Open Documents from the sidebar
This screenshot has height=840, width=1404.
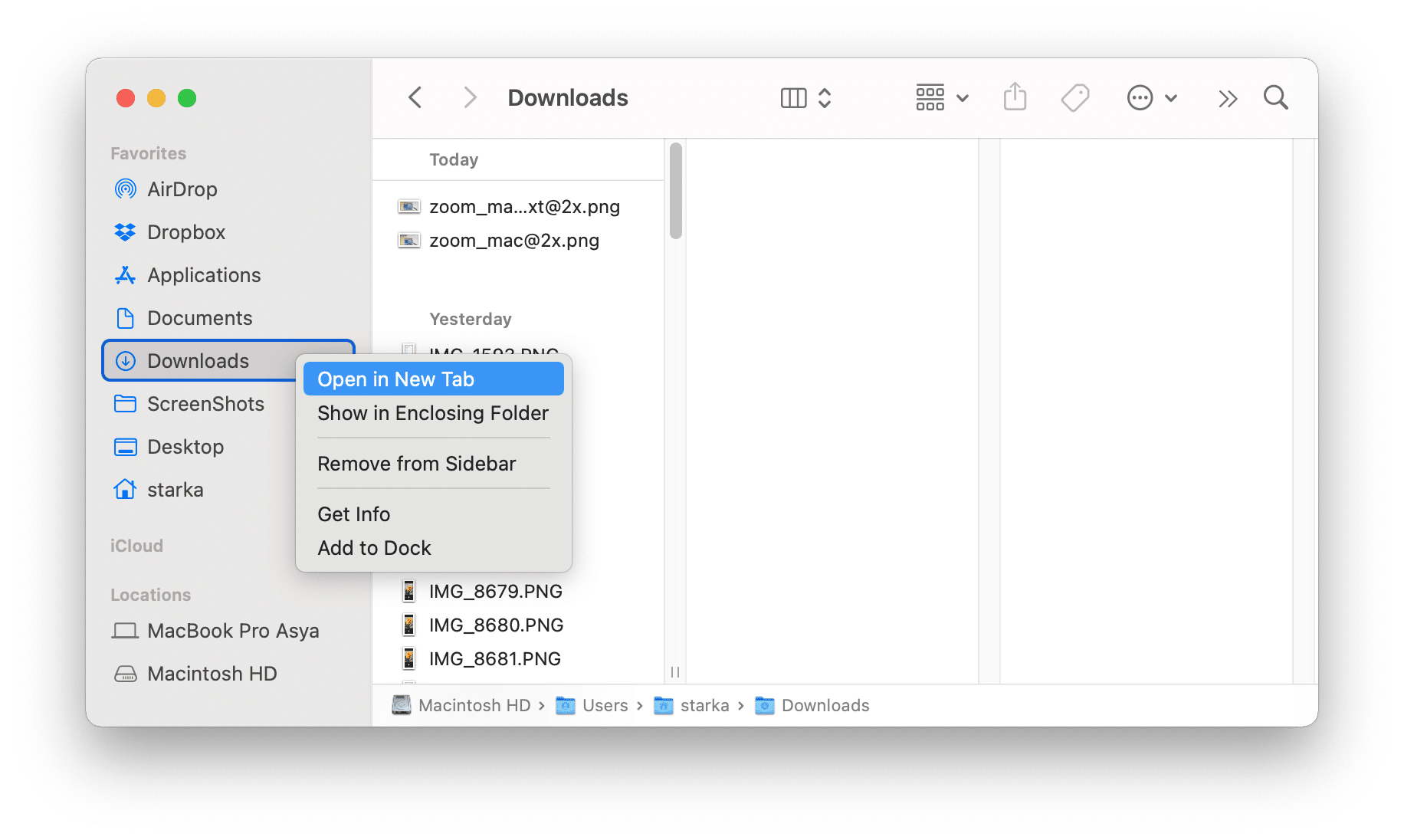coord(228,318)
